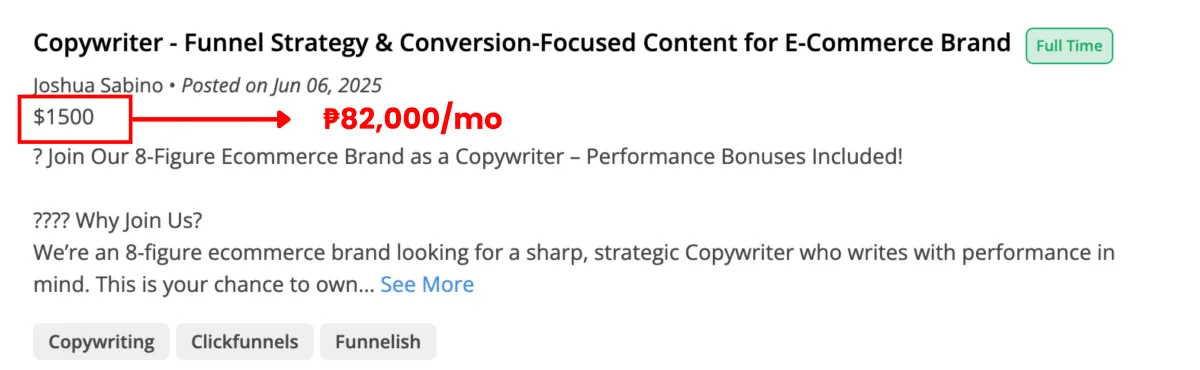Screen dimensions: 1200x370
Task: Select the Clickfunnels skill tag
Action: coord(245,341)
